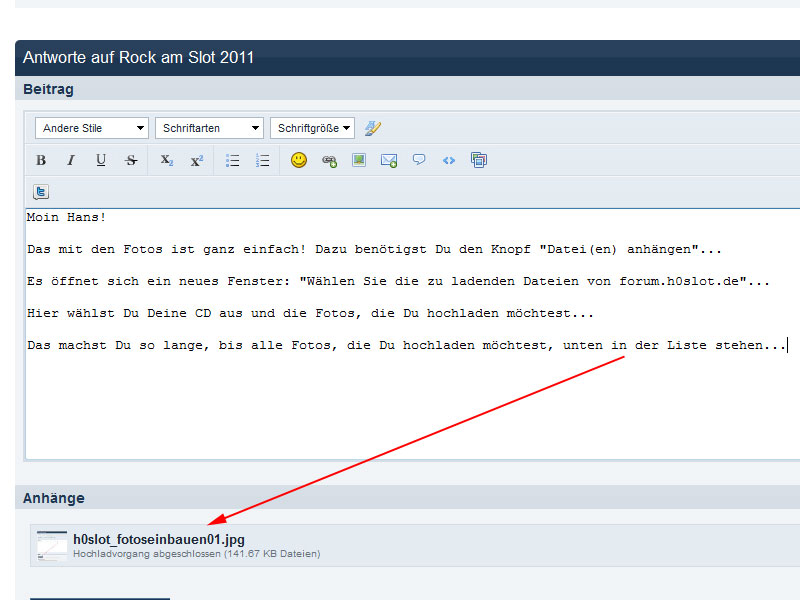Toggle bold formatting
800x600 pixels.
tap(41, 161)
